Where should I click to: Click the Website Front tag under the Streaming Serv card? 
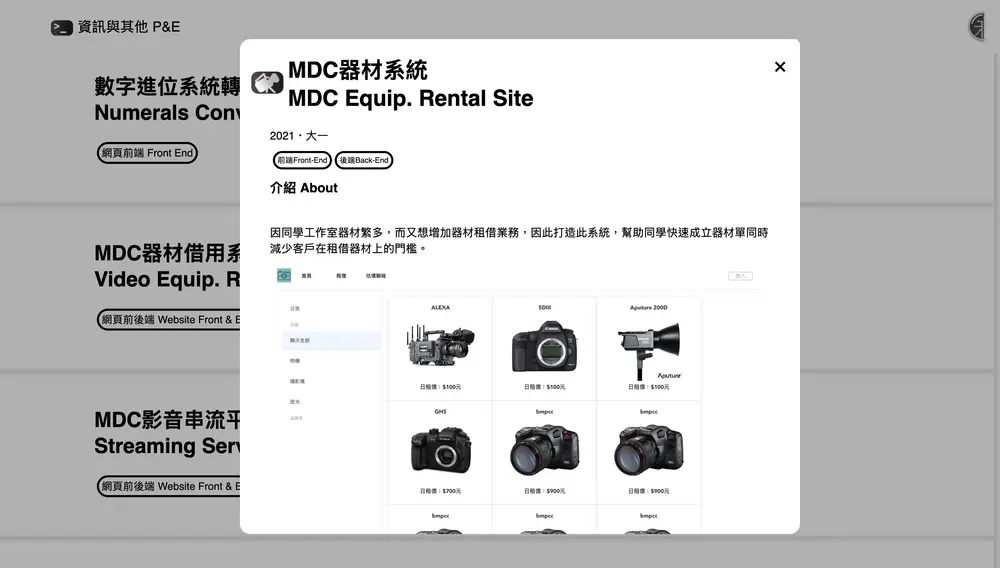pos(169,486)
